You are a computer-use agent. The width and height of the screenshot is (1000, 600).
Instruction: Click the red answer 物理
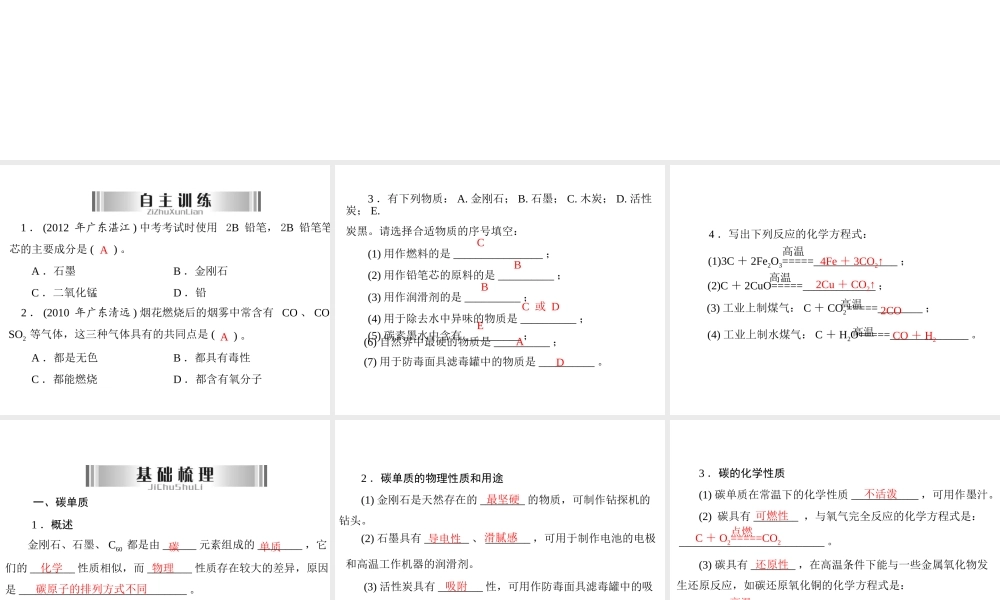tap(163, 568)
